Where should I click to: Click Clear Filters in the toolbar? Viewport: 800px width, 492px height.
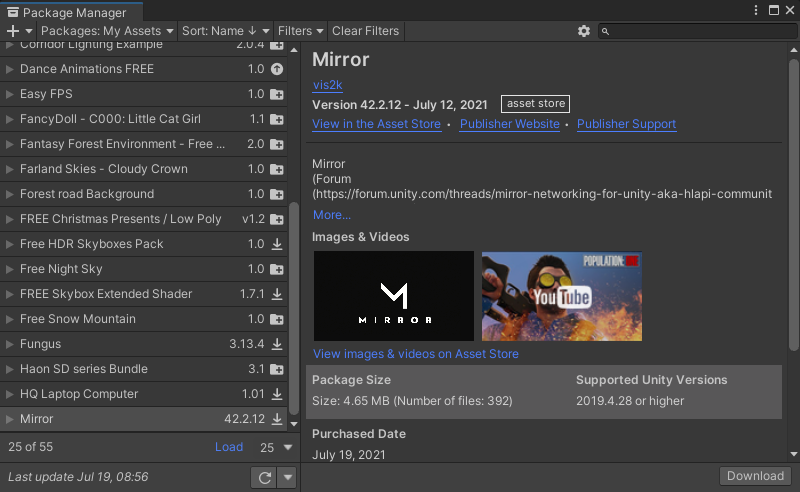(x=365, y=31)
